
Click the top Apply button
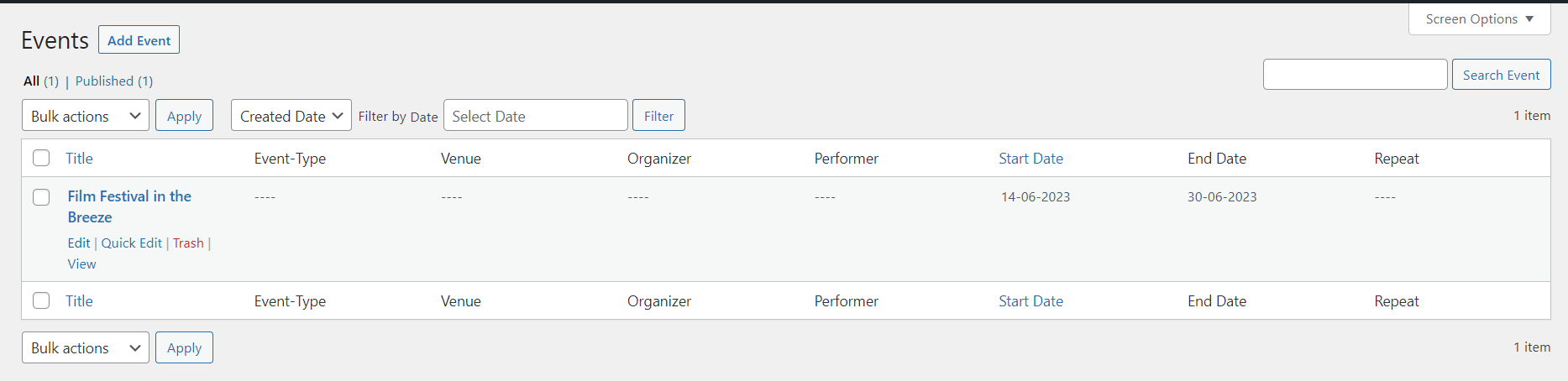[x=184, y=116]
